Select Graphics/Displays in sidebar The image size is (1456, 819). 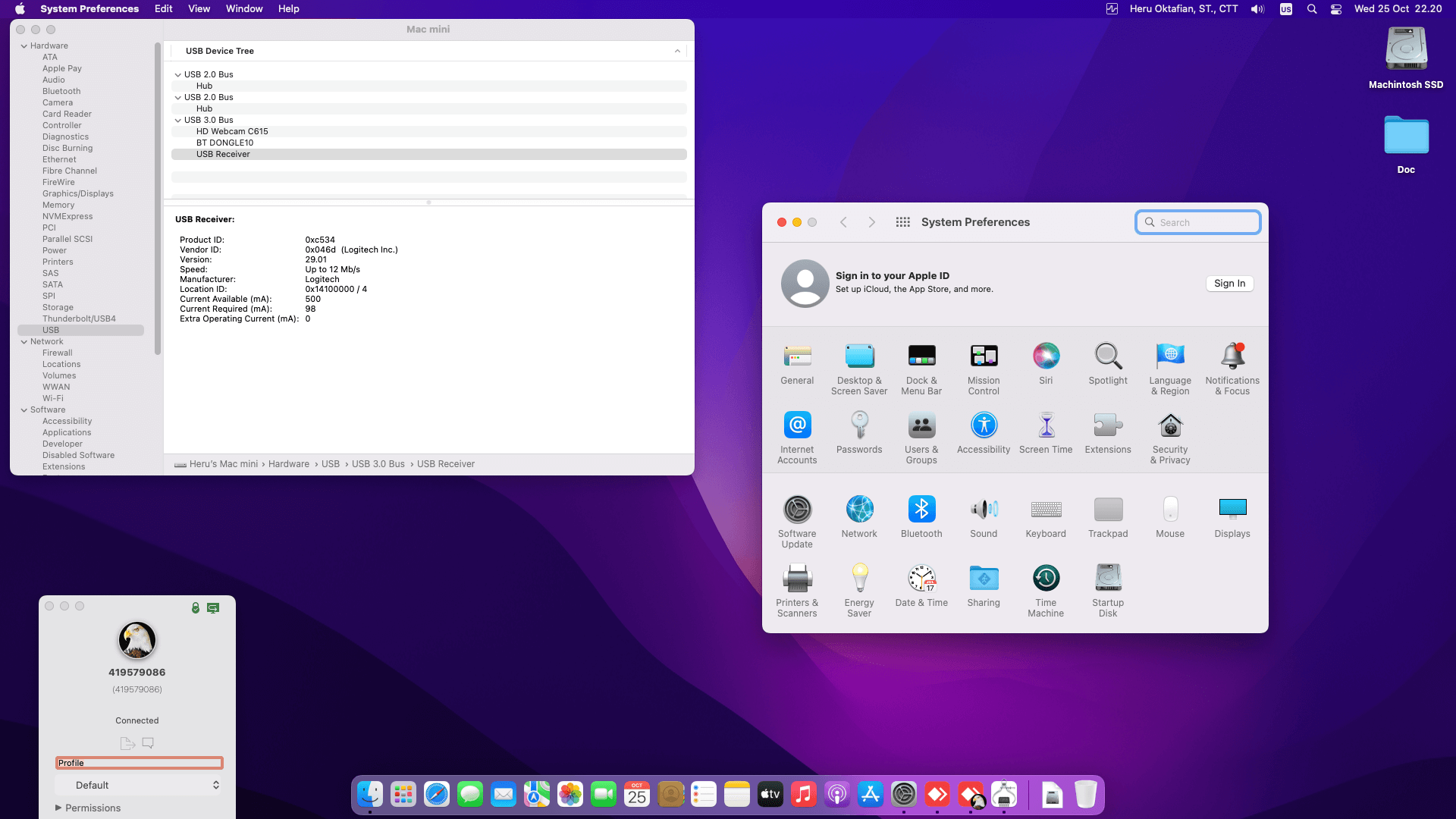[78, 194]
